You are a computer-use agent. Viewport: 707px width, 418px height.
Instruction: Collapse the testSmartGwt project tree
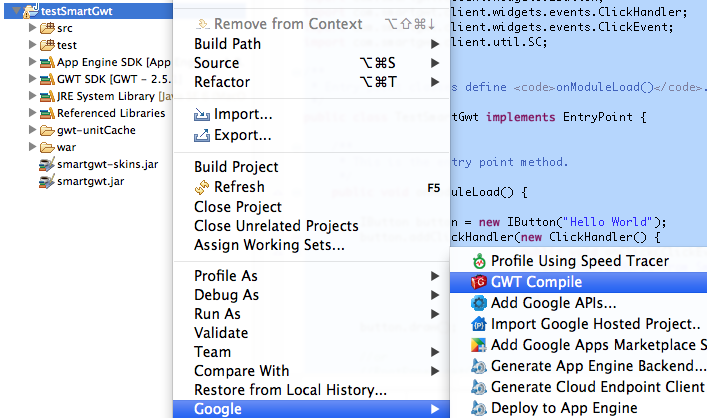click(16, 10)
